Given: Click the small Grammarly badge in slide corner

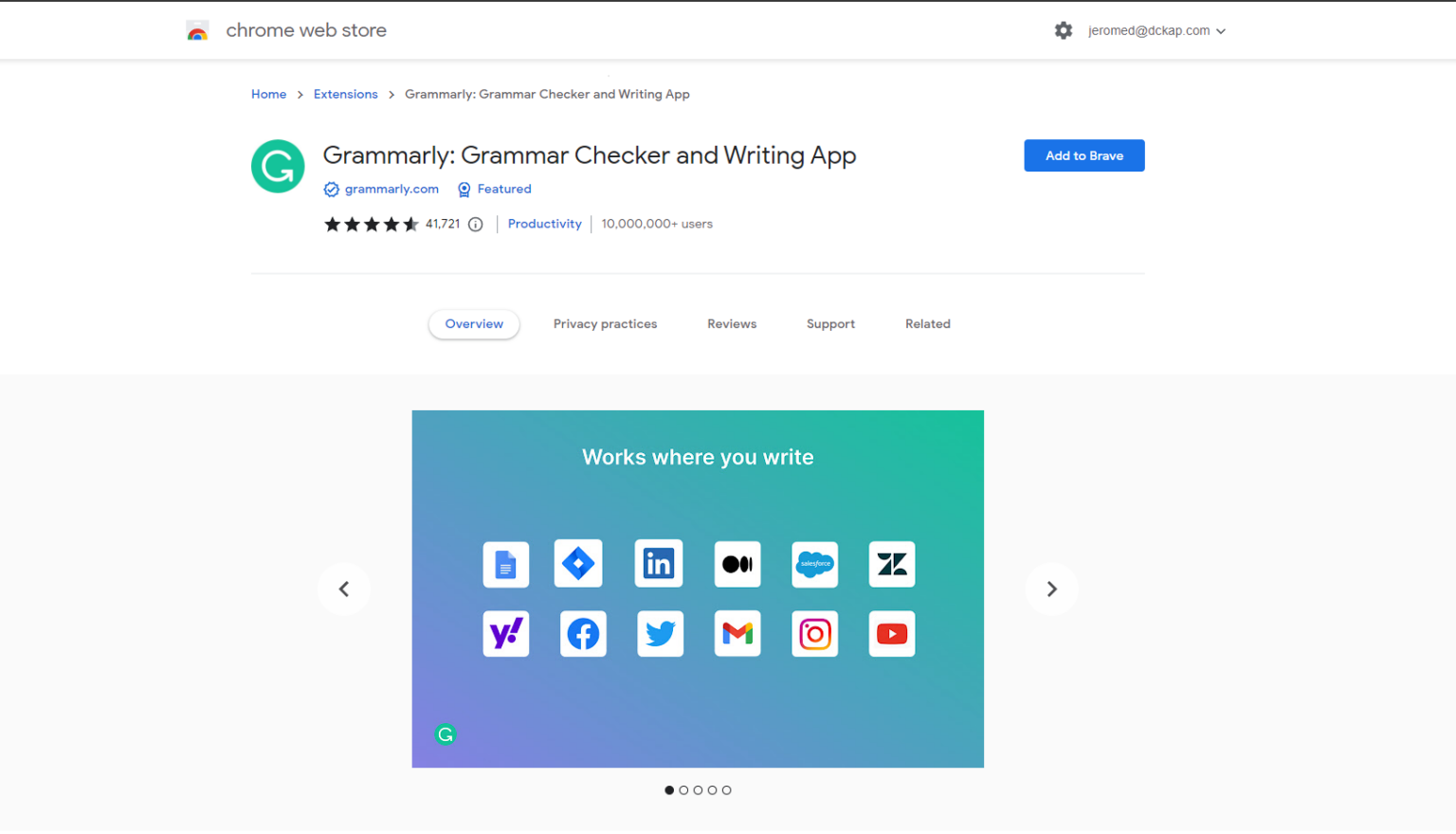Looking at the screenshot, I should [x=446, y=734].
